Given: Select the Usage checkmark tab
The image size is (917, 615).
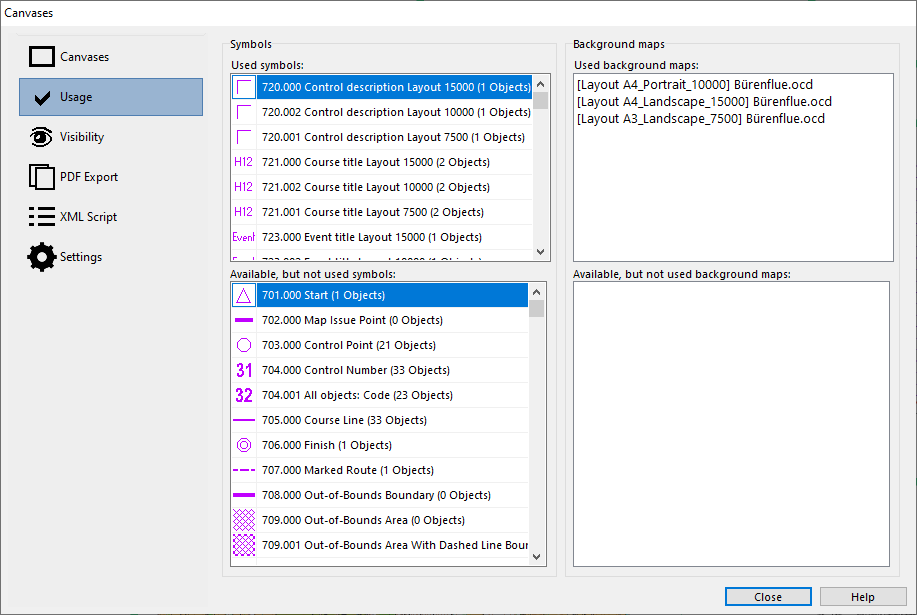Looking at the screenshot, I should pyautogui.click(x=111, y=97).
